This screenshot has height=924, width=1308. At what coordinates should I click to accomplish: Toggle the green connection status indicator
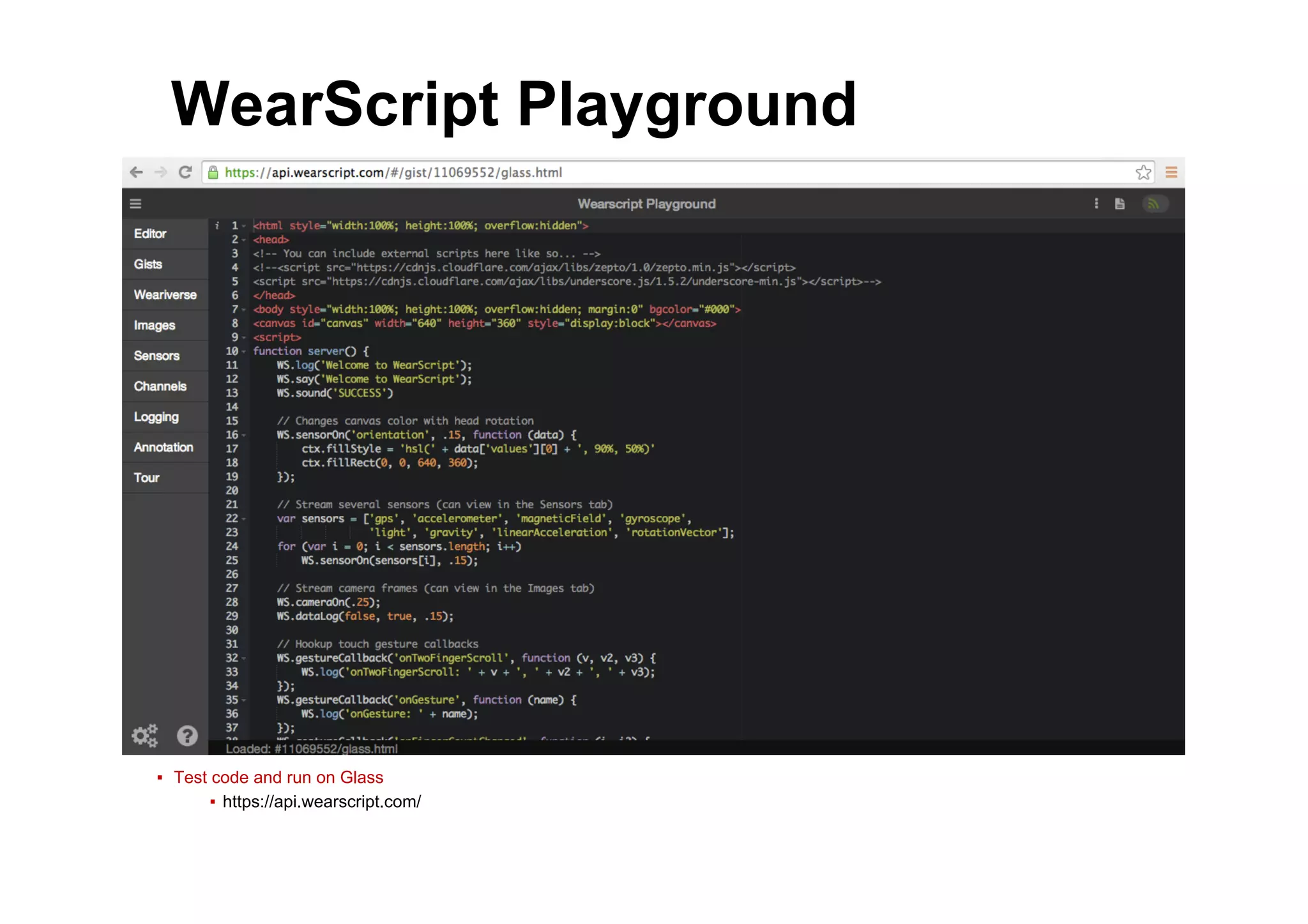click(x=1155, y=204)
